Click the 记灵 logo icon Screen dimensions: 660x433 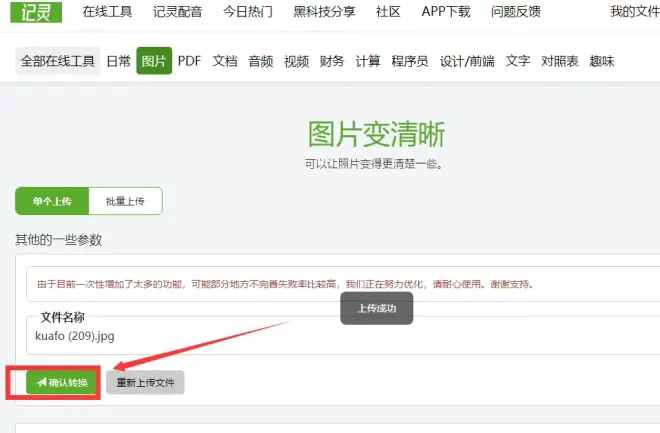pyautogui.click(x=38, y=11)
